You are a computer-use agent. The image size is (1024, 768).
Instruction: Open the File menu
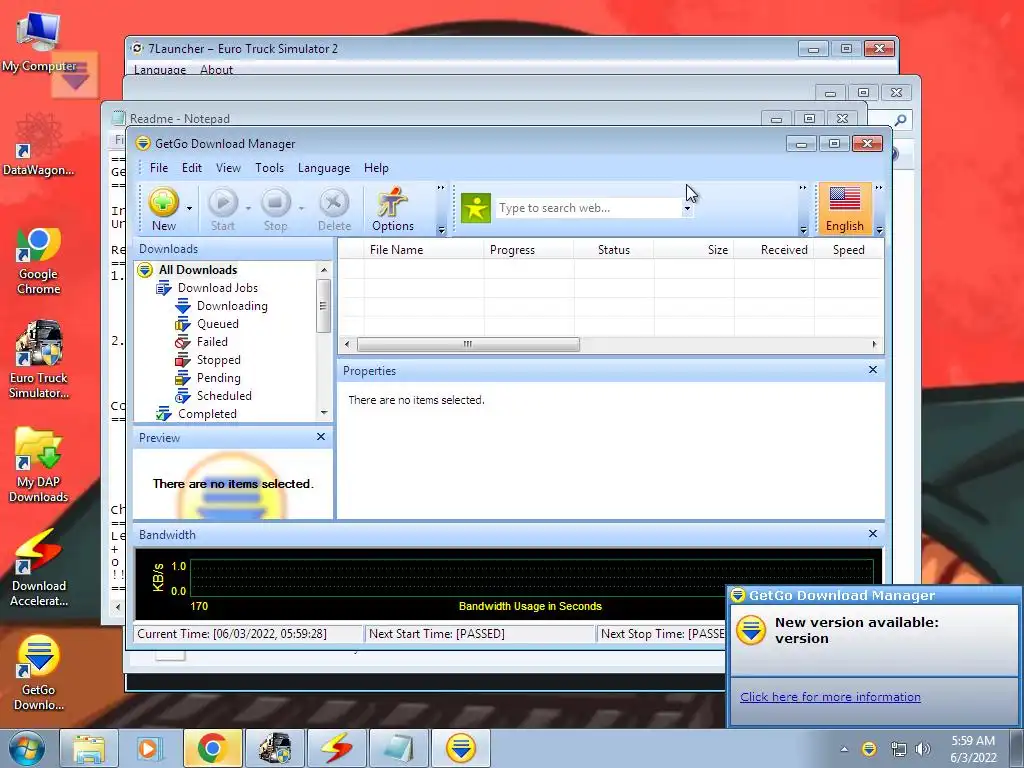(x=159, y=168)
